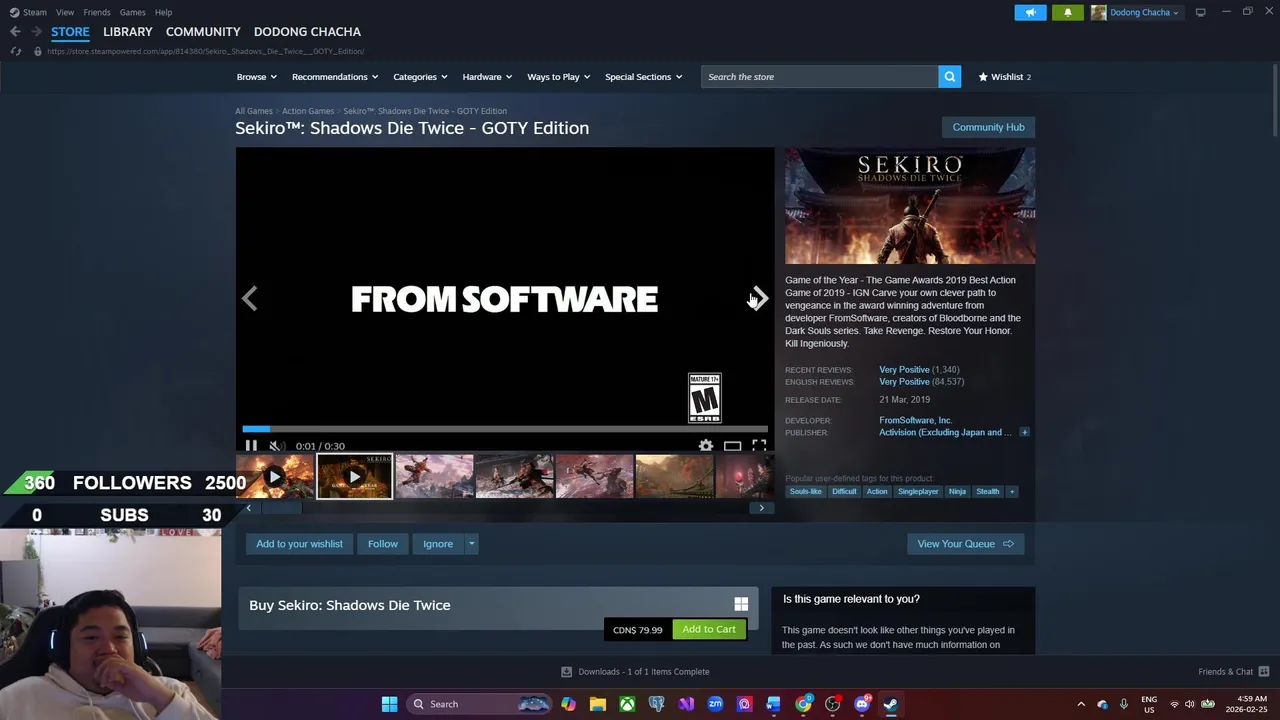
Task: Expand the Browse dropdown
Action: pos(256,77)
